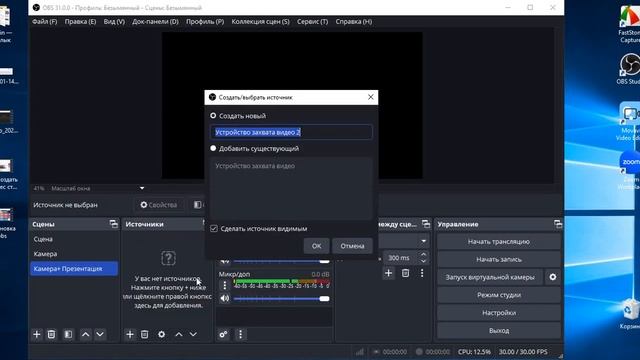Click Отмена to cancel the dialog
This screenshot has height=360, width=640.
[352, 246]
